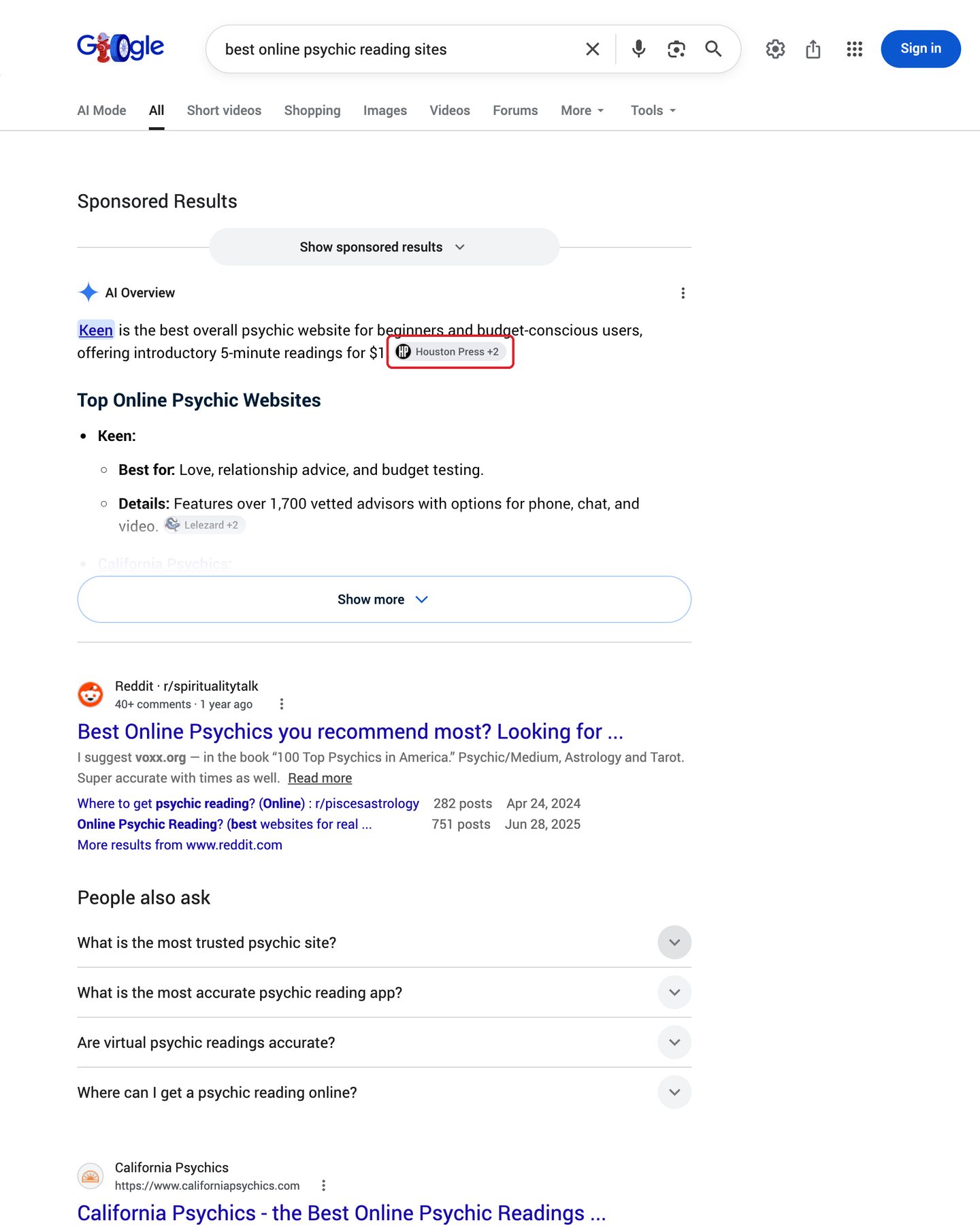Click the share icon in header
980x1225 pixels.
click(x=813, y=49)
